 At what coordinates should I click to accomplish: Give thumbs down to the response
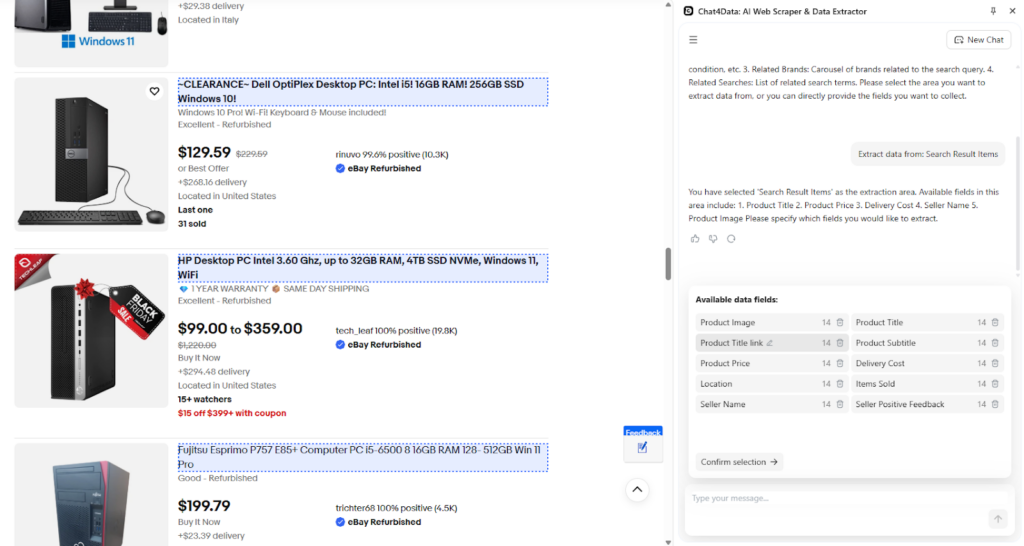(x=713, y=238)
